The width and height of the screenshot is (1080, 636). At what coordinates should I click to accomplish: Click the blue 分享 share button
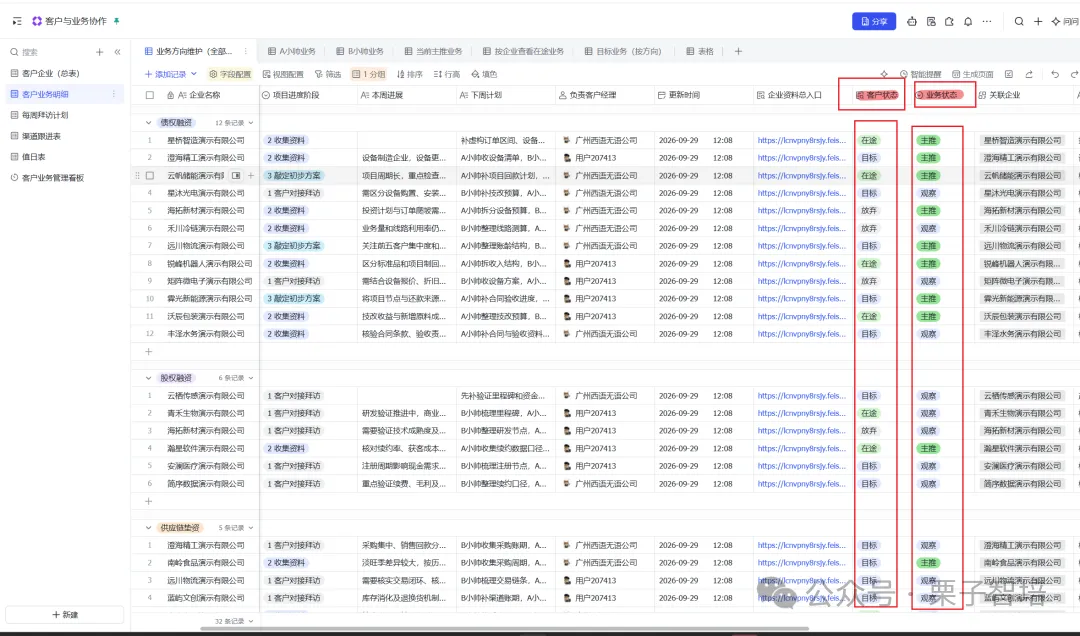tap(874, 21)
